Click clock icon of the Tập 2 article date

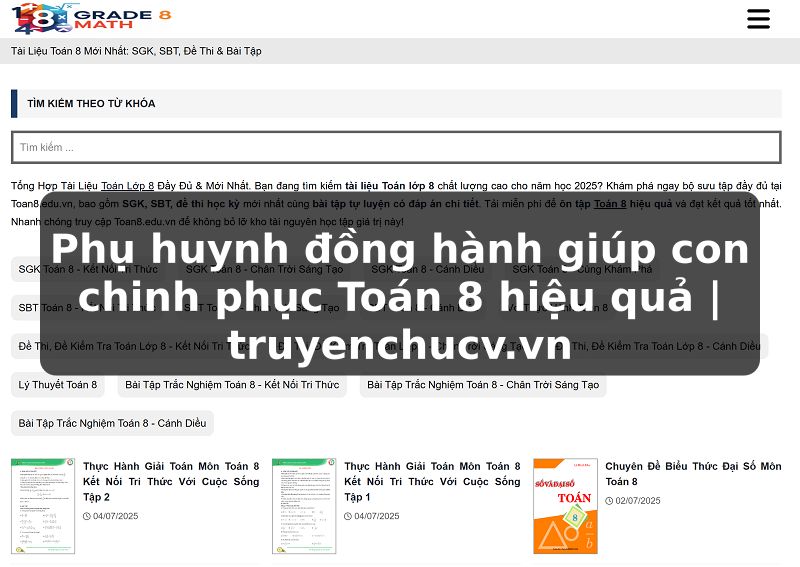coord(86,516)
